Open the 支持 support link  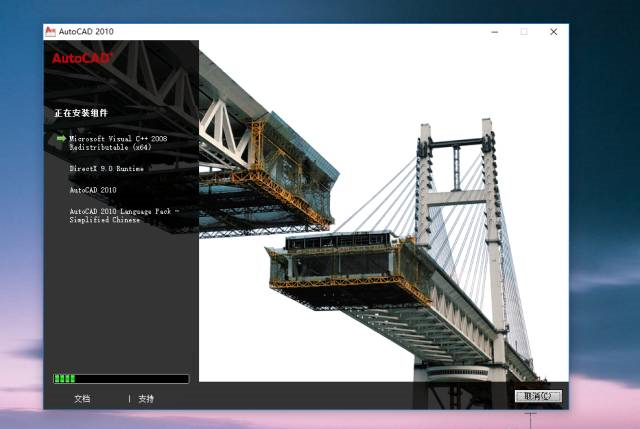pyautogui.click(x=146, y=399)
